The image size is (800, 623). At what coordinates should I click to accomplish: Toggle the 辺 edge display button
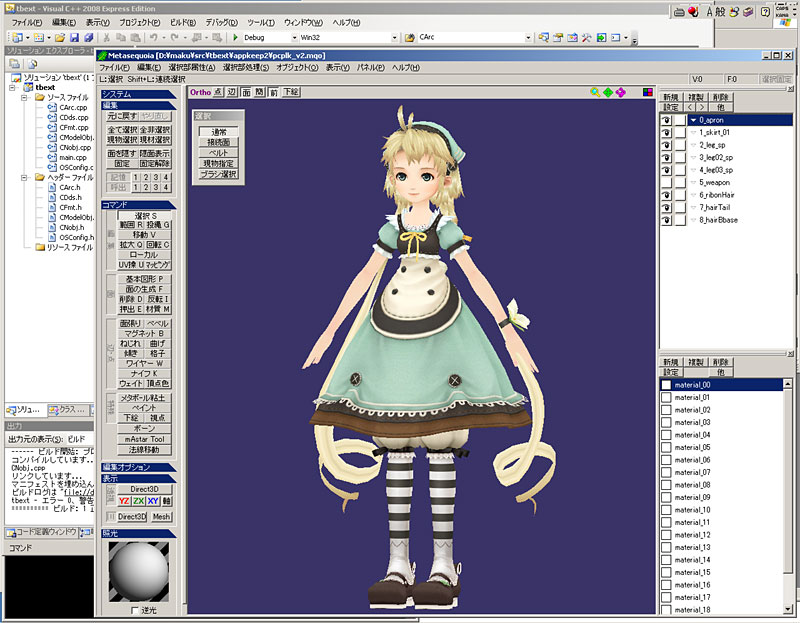pyautogui.click(x=232, y=92)
